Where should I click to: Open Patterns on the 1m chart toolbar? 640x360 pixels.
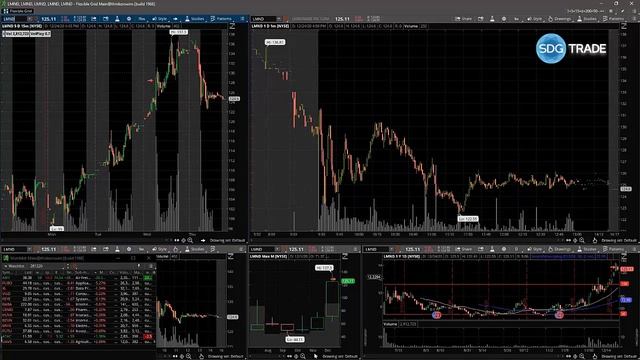click(613, 19)
